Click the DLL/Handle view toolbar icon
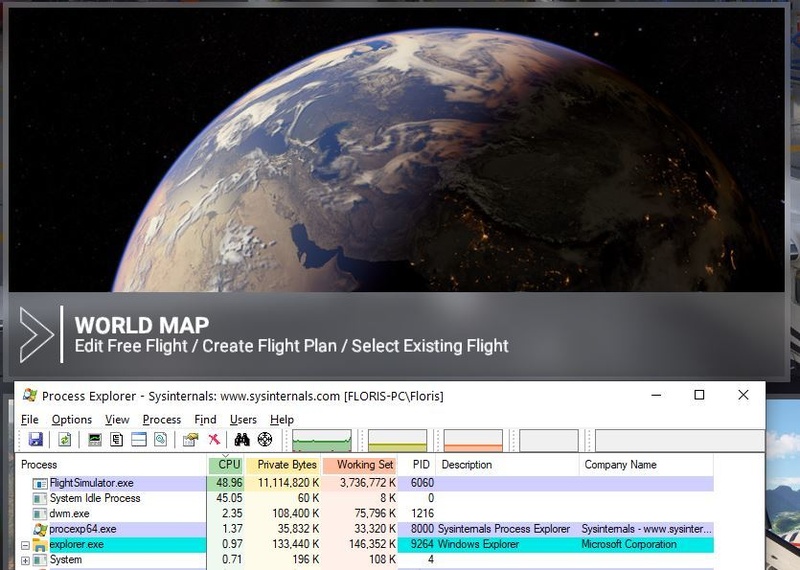Viewport: 800px width, 570px height. pyautogui.click(x=161, y=439)
